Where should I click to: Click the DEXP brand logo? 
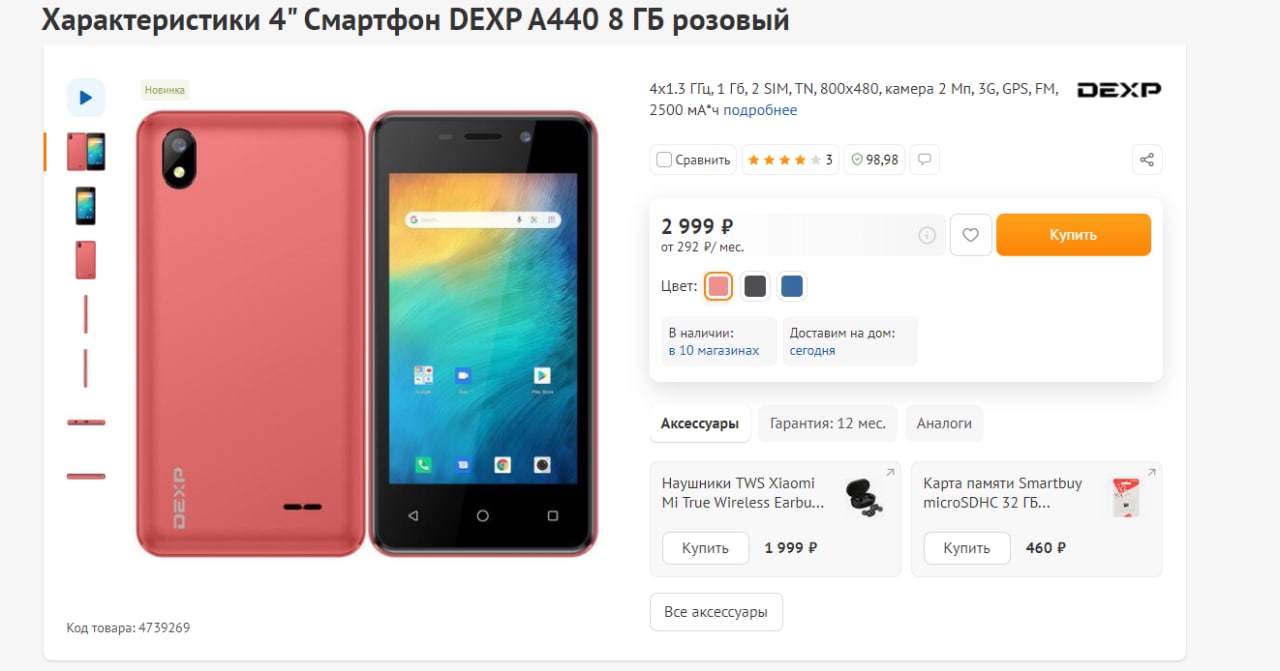(1119, 90)
